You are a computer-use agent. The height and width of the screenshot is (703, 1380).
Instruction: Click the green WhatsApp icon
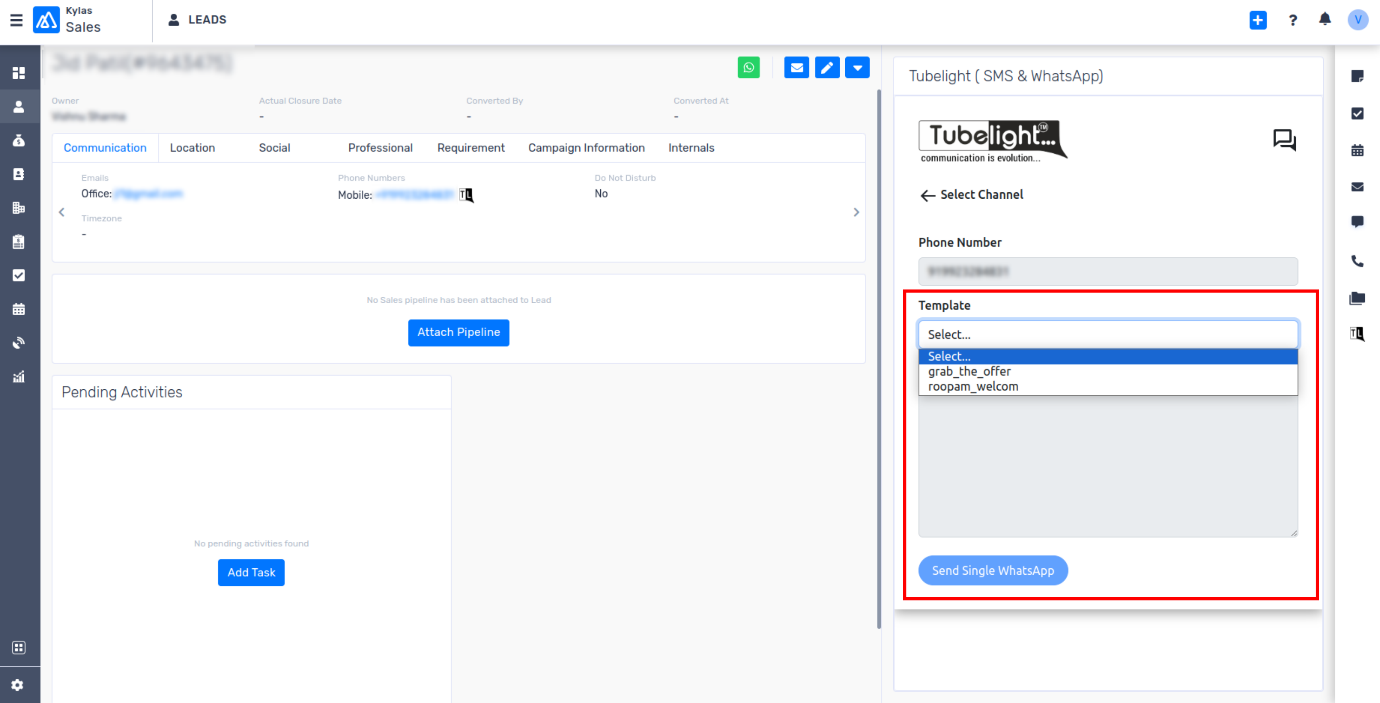tap(749, 68)
